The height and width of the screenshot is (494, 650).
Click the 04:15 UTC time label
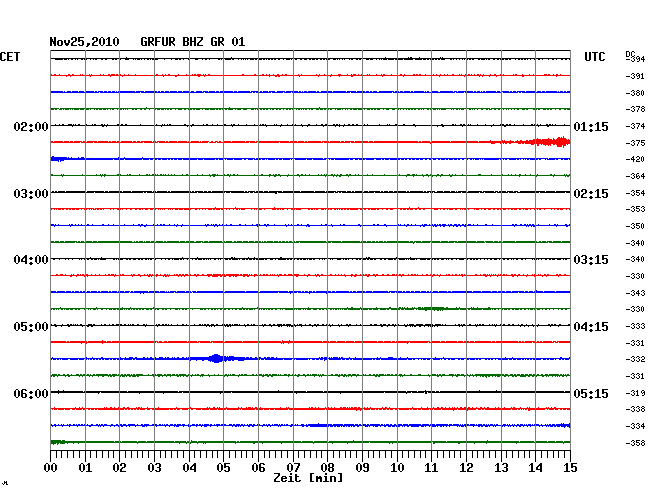click(591, 327)
